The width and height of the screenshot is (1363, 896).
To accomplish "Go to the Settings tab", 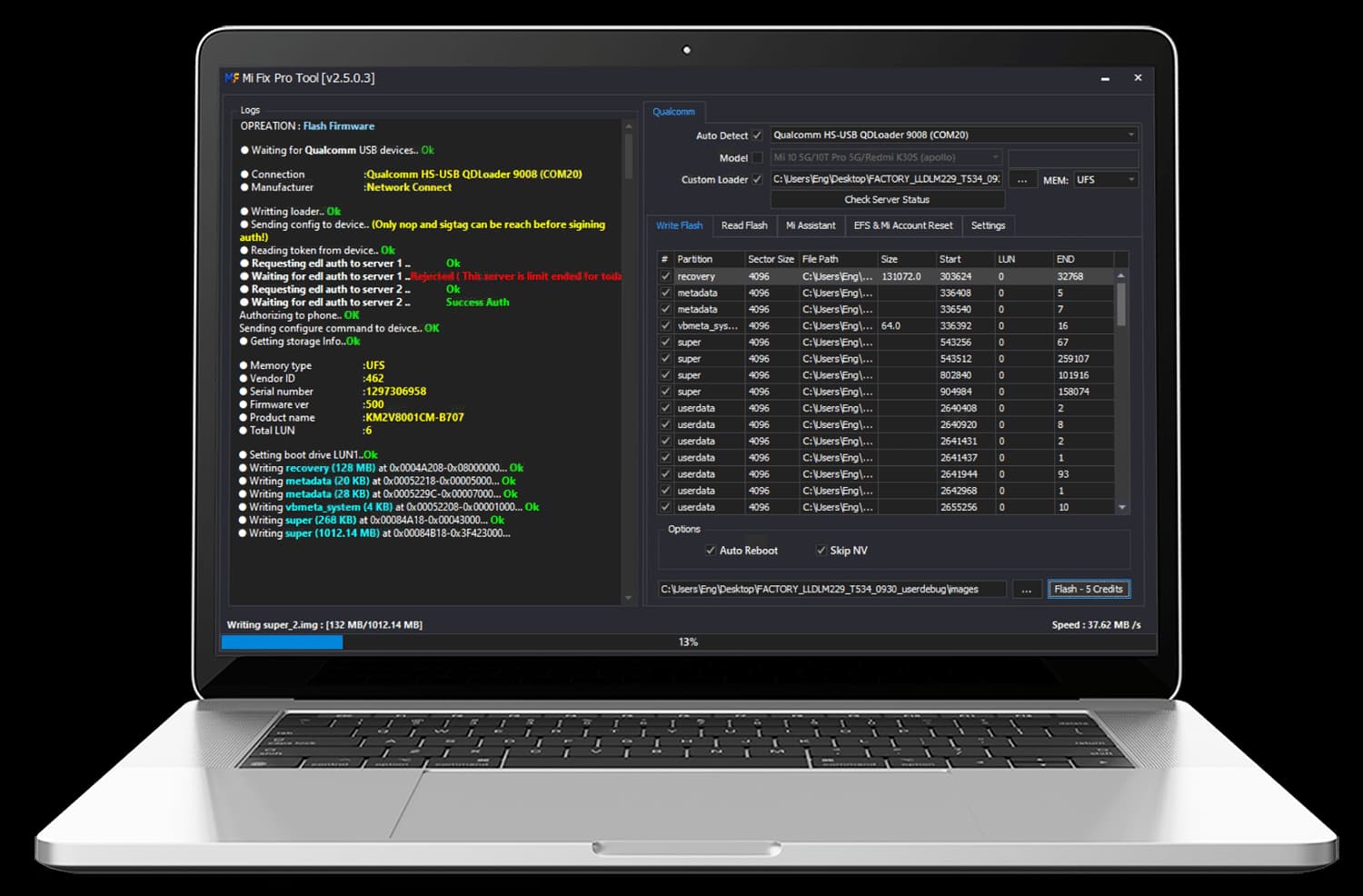I will [x=988, y=225].
